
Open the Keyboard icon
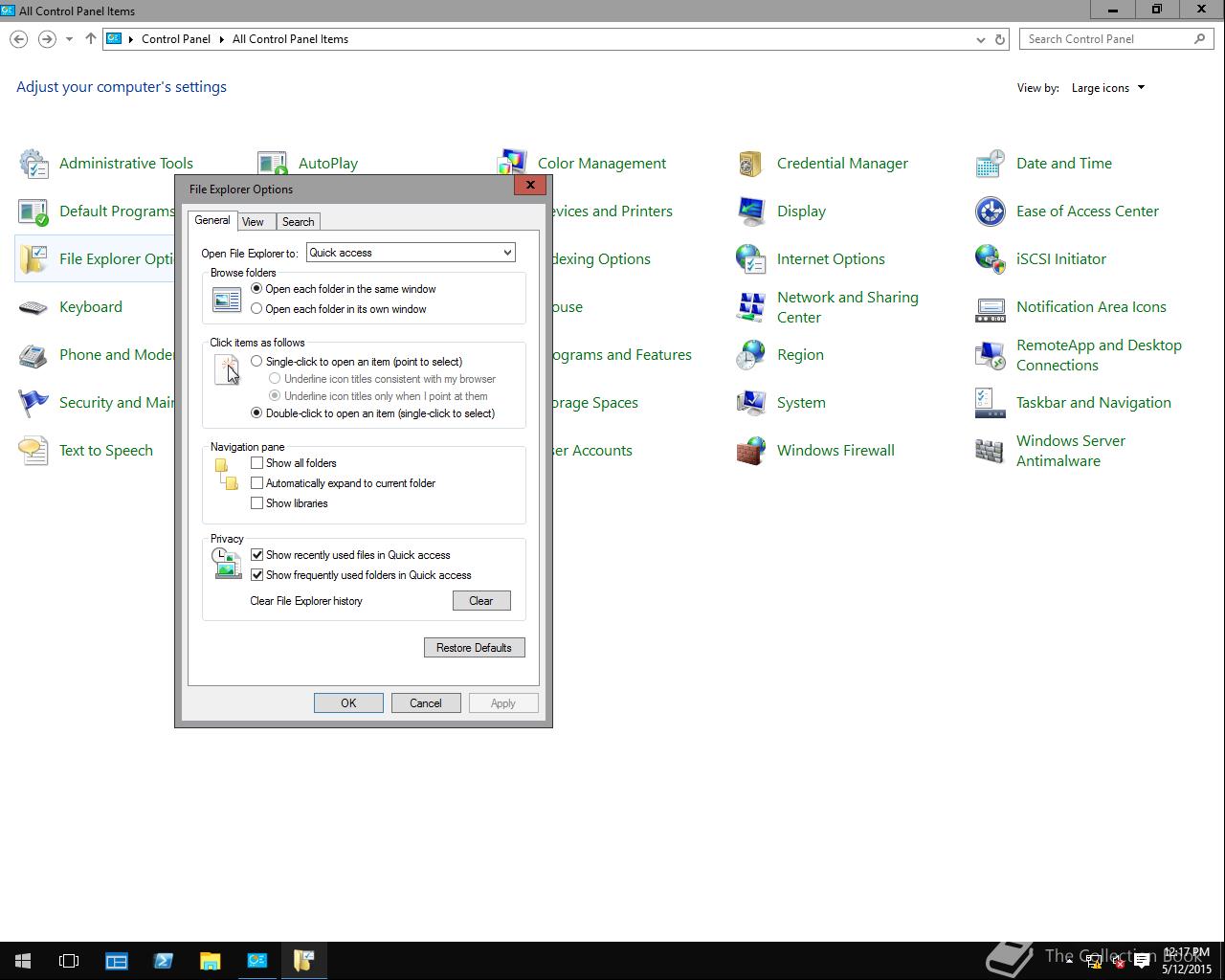[33, 307]
